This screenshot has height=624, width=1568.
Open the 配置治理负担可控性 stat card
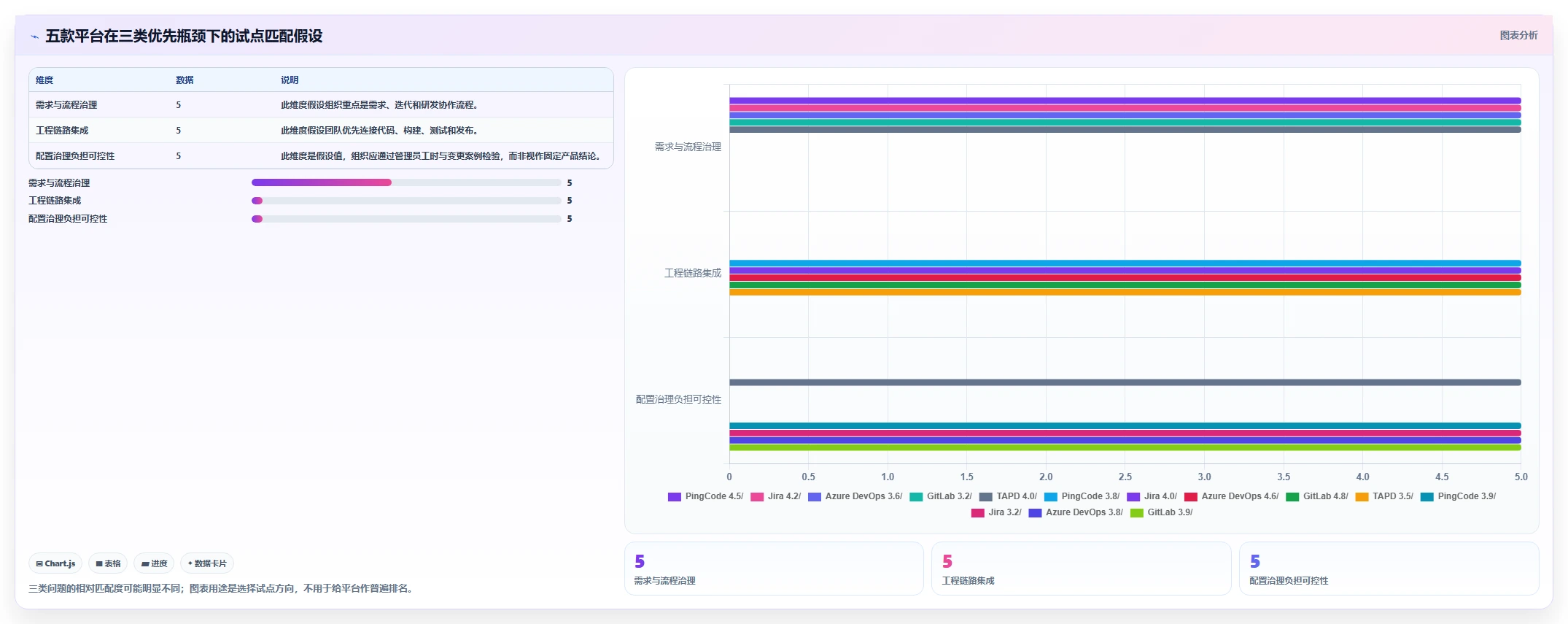click(x=1389, y=569)
